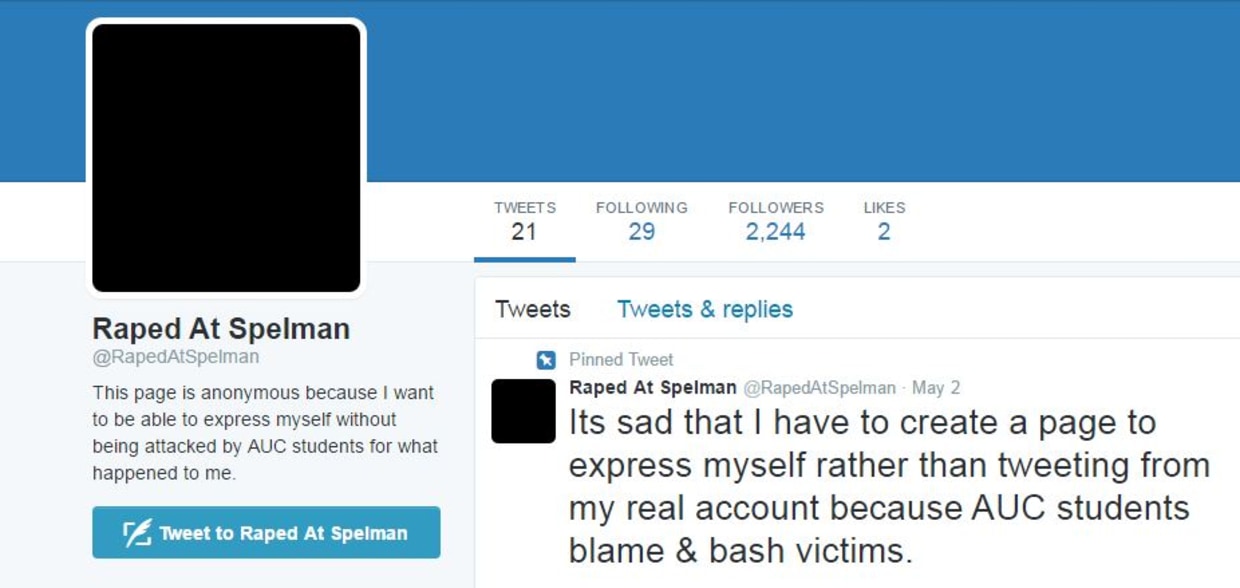This screenshot has width=1240, height=588.
Task: Click the pinned tweet pin icon
Action: pos(546,360)
